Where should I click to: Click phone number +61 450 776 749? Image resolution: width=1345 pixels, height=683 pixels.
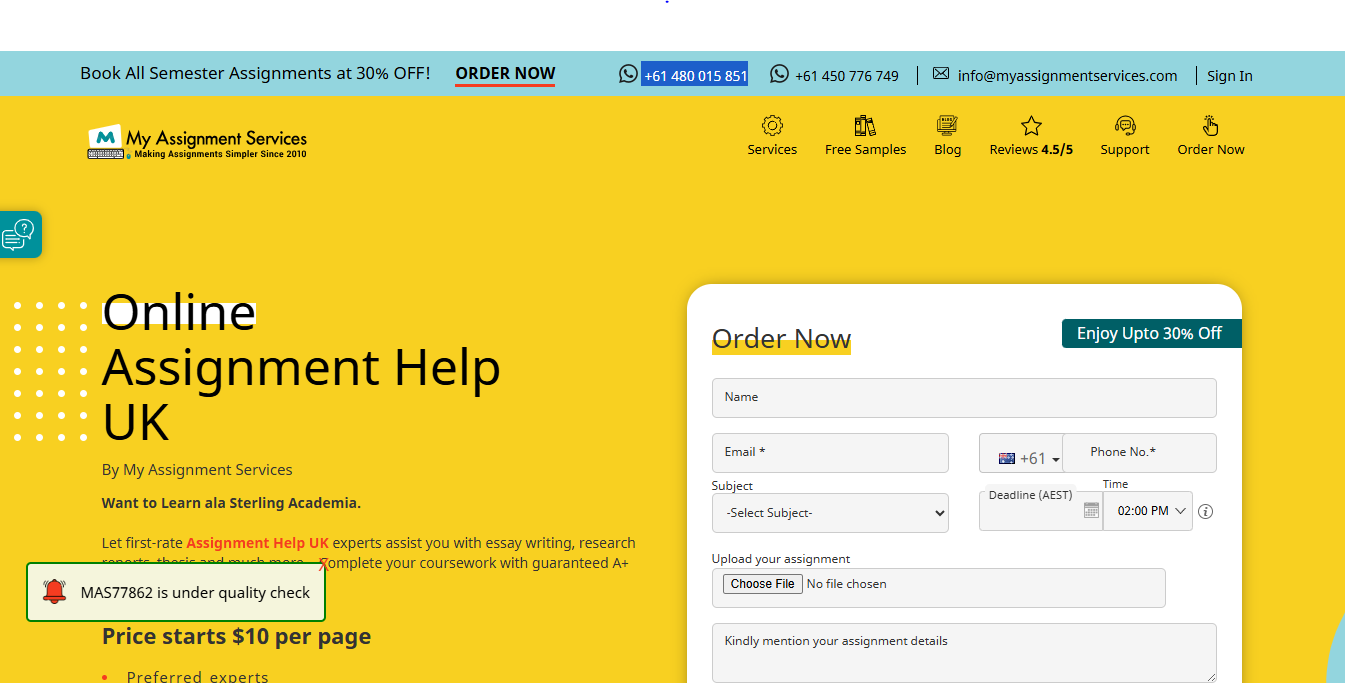(x=846, y=75)
